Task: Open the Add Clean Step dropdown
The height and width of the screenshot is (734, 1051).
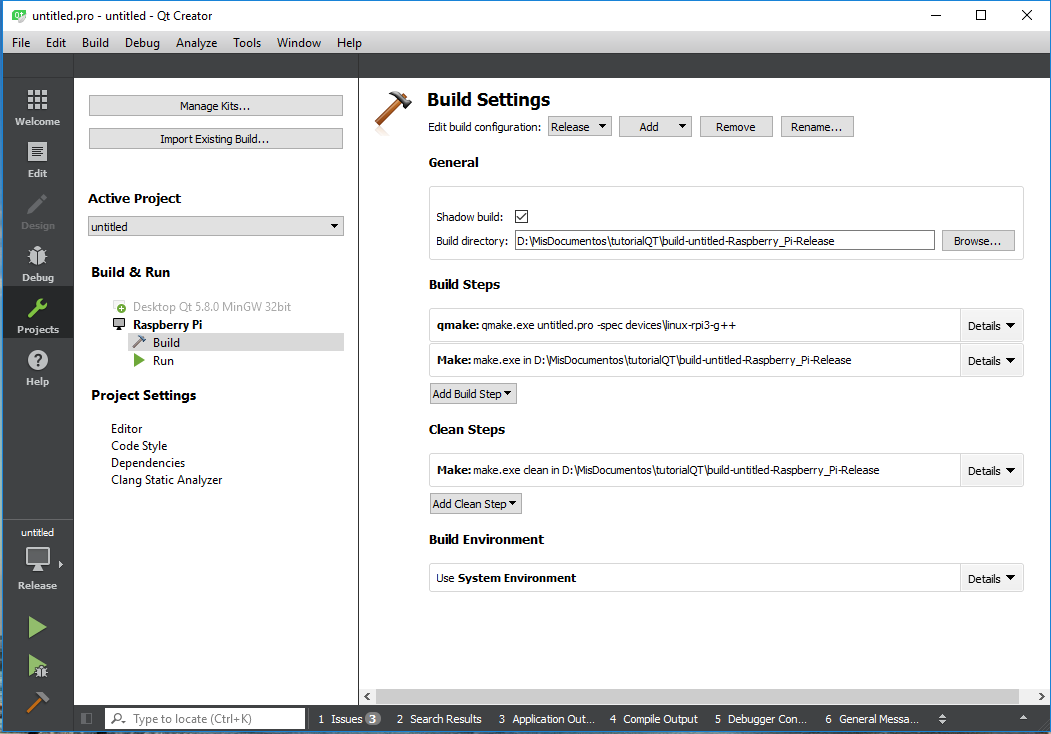Action: [x=476, y=504]
